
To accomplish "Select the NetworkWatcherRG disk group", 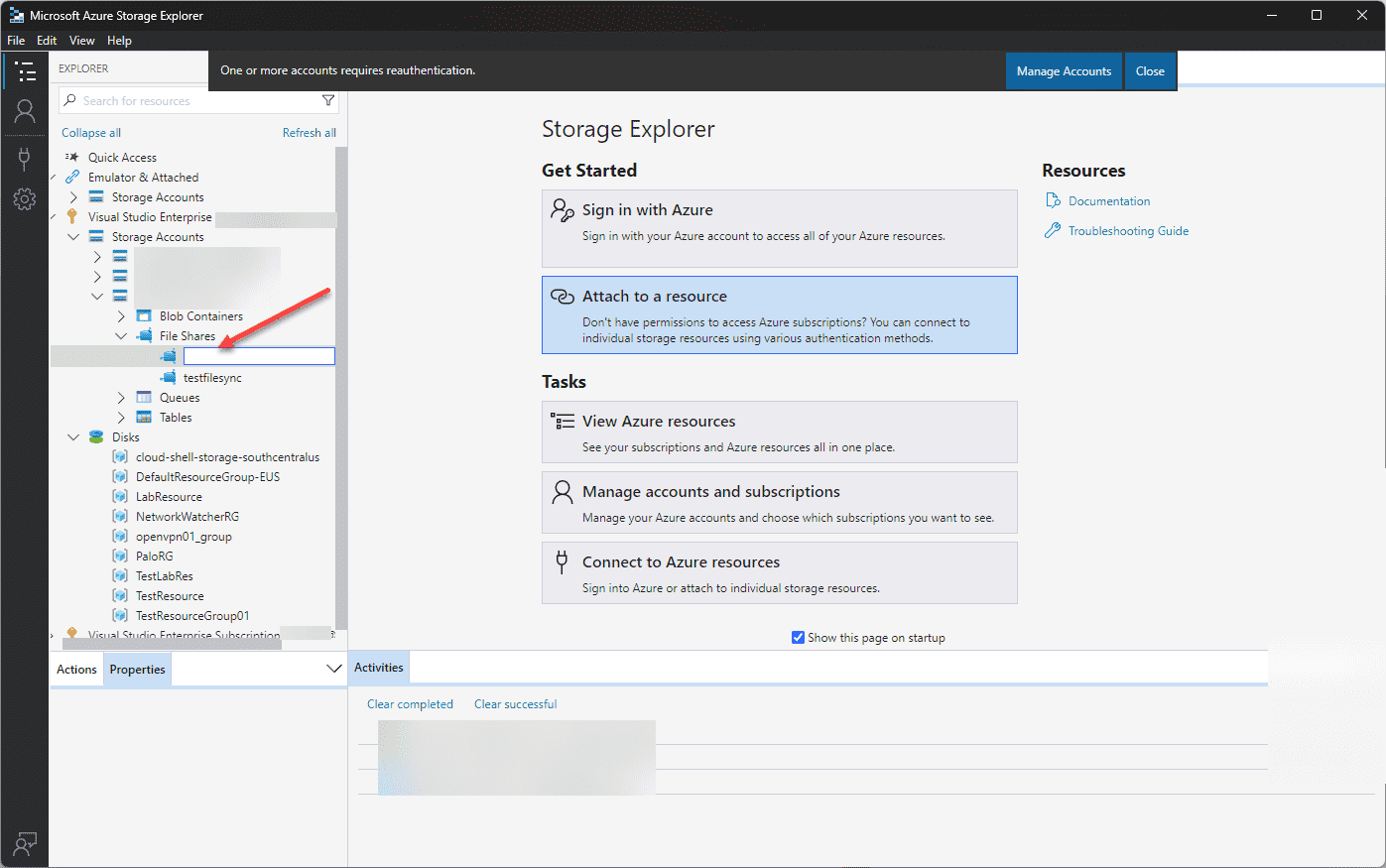I will pyautogui.click(x=188, y=516).
